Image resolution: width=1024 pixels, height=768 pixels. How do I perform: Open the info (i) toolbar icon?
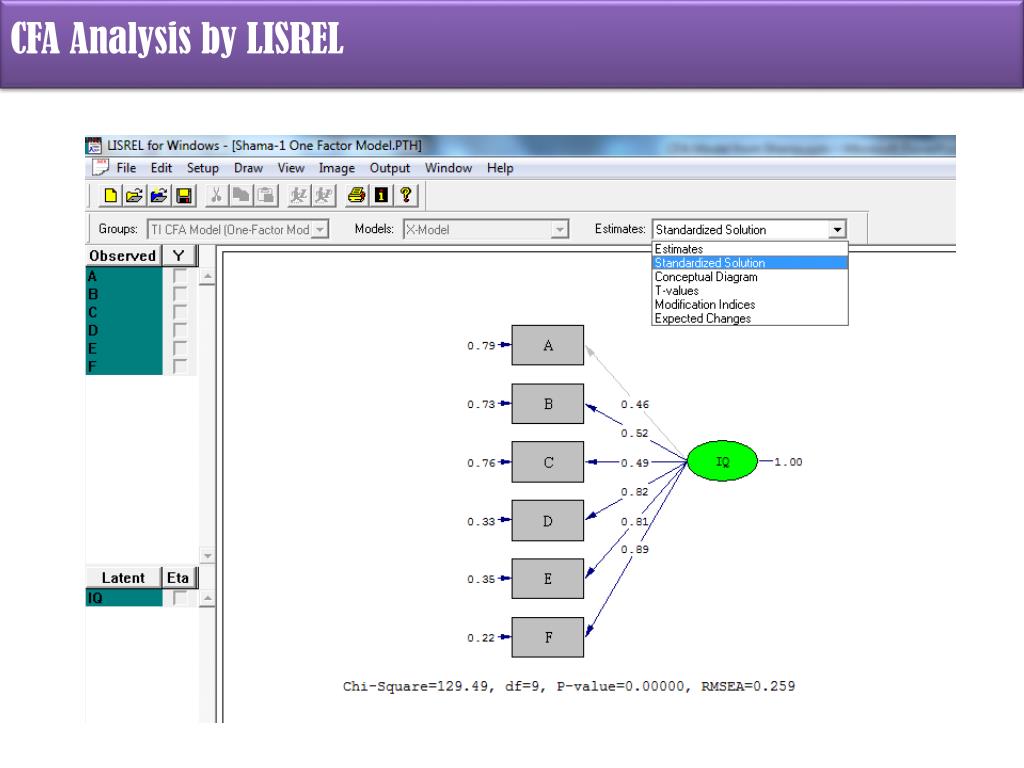pyautogui.click(x=381, y=195)
